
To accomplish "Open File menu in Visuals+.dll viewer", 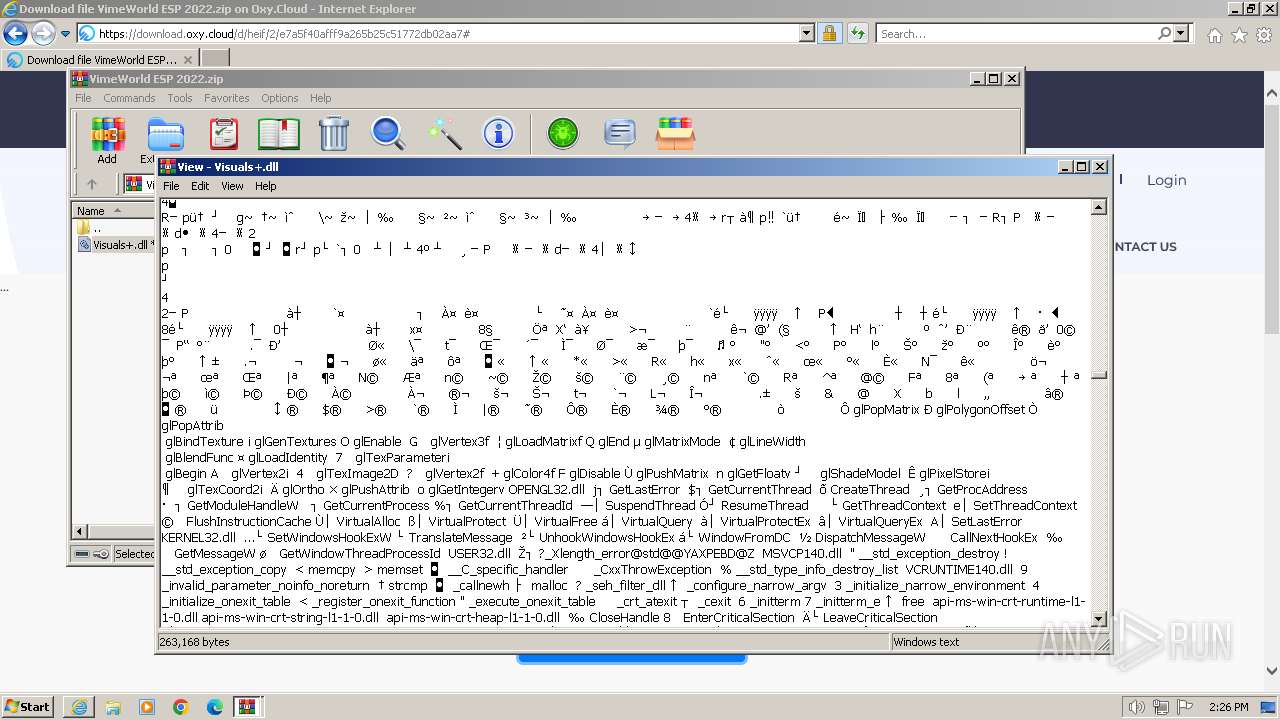I will pyautogui.click(x=171, y=186).
